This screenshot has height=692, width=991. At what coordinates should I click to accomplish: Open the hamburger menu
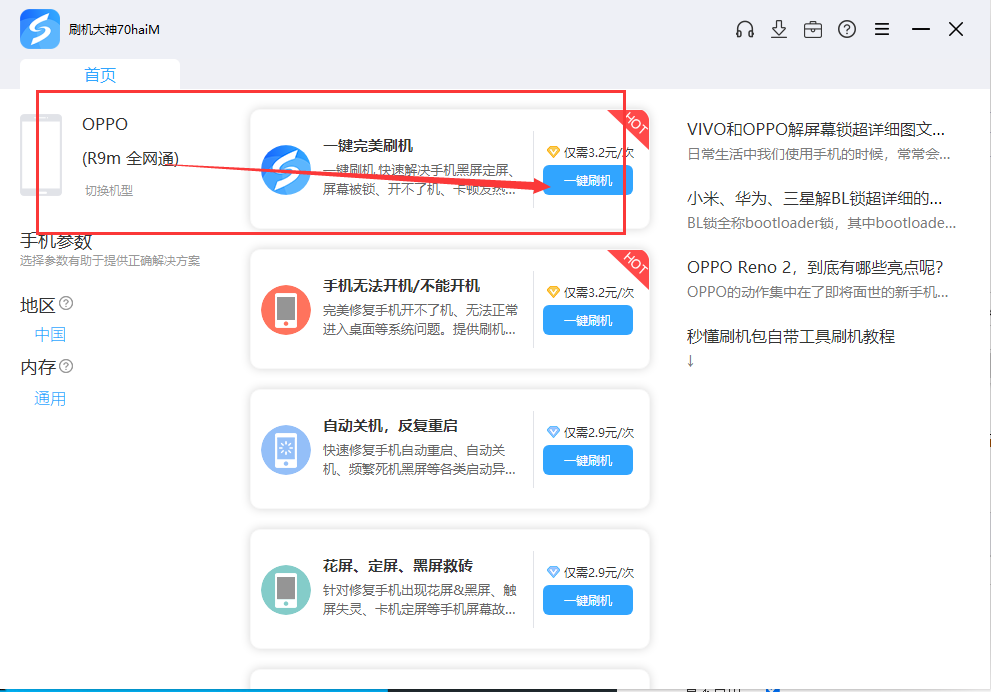pyautogui.click(x=882, y=29)
